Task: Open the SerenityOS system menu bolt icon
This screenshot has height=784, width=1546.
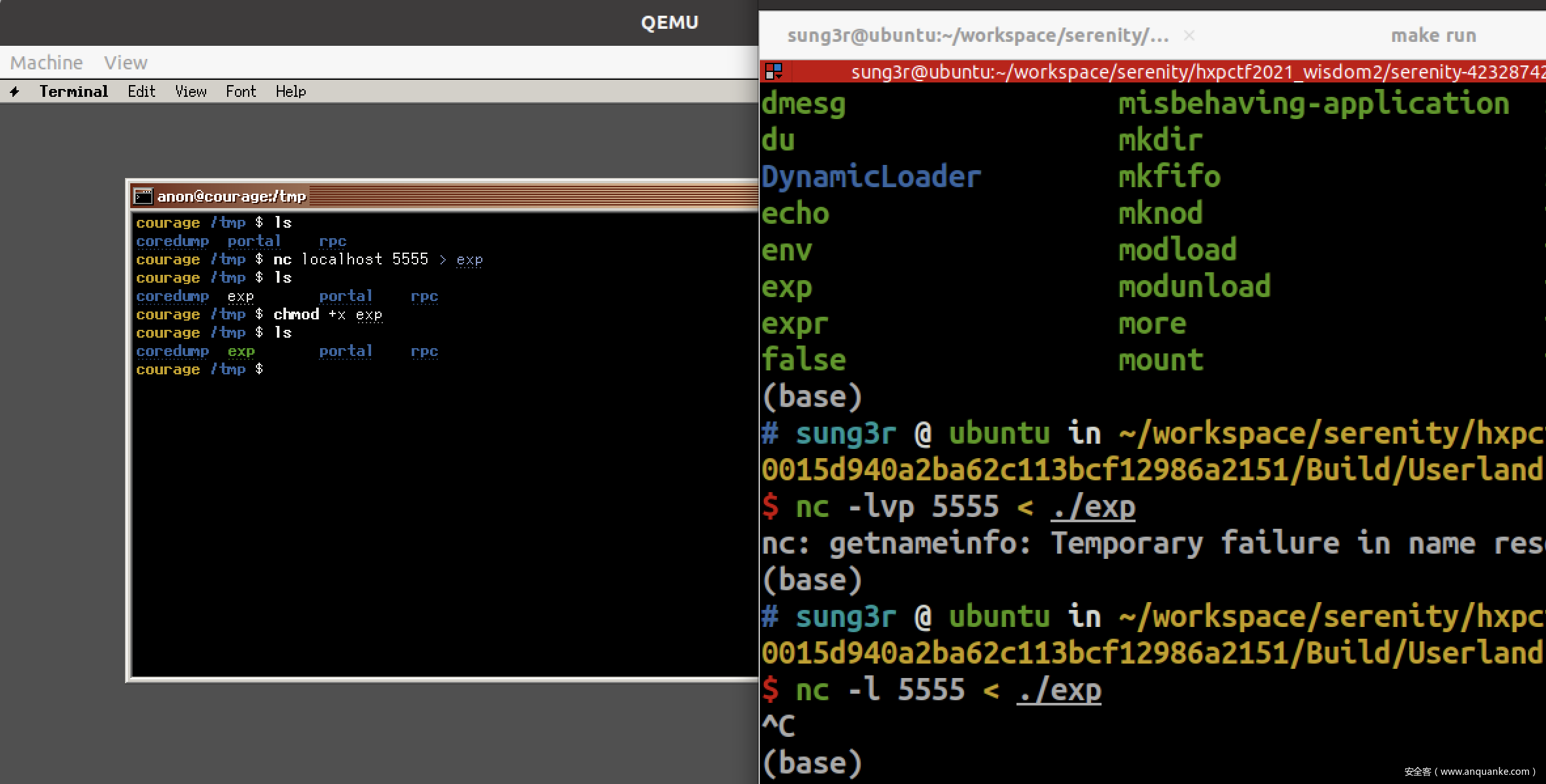Action: click(14, 92)
